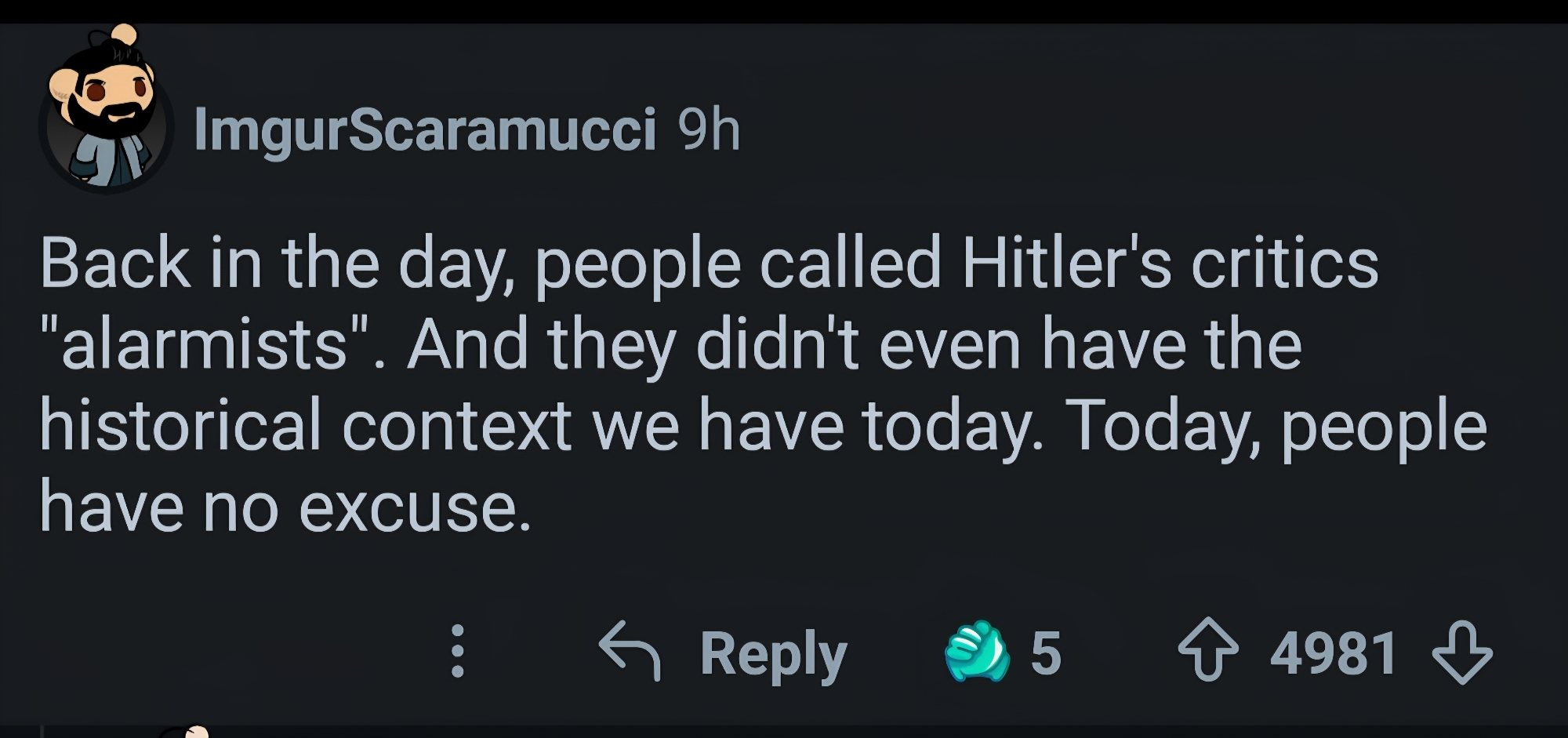Click the closing phrase "have no excuse."
Viewport: 1568px width, 738px height.
285,507
